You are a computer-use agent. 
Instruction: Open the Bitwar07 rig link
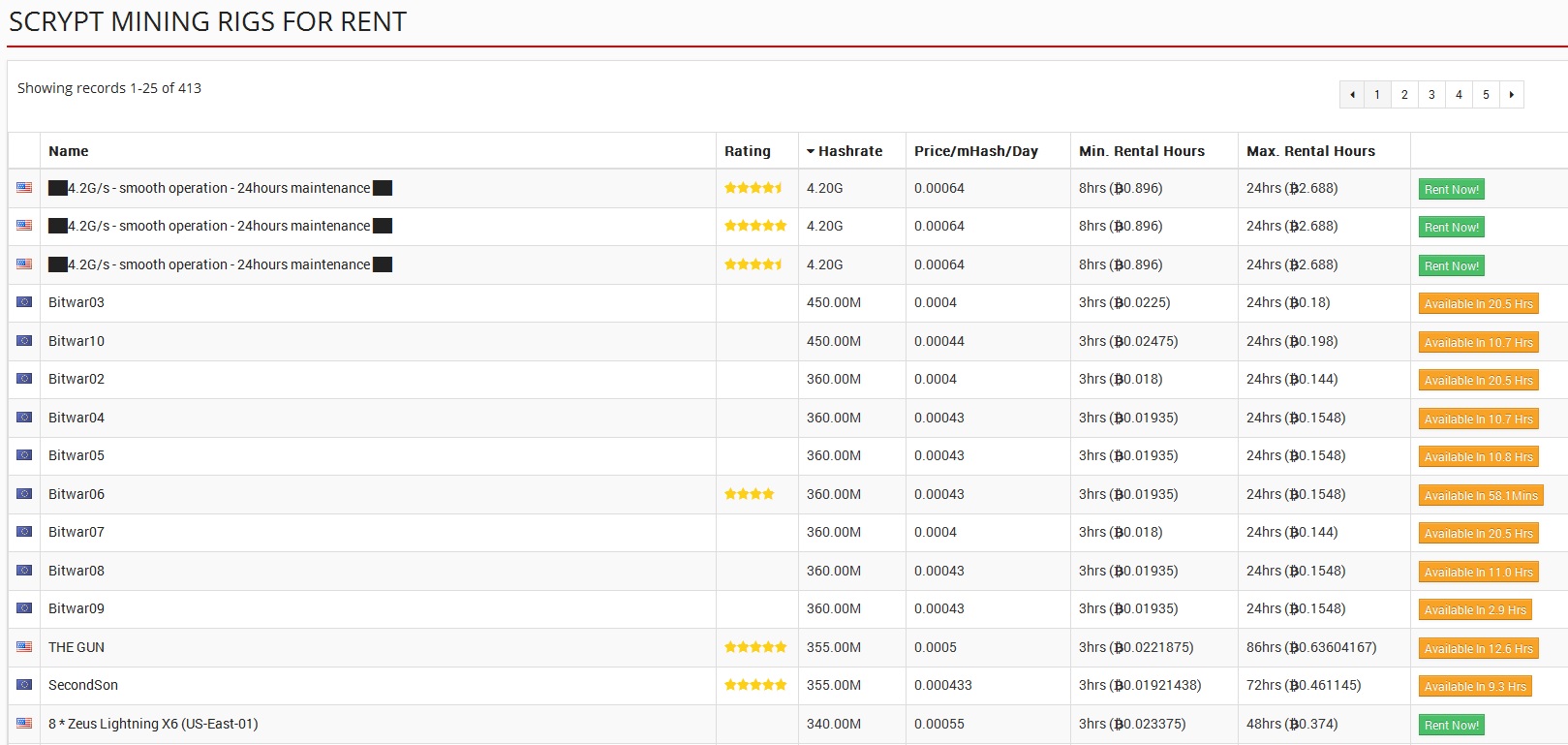[77, 532]
